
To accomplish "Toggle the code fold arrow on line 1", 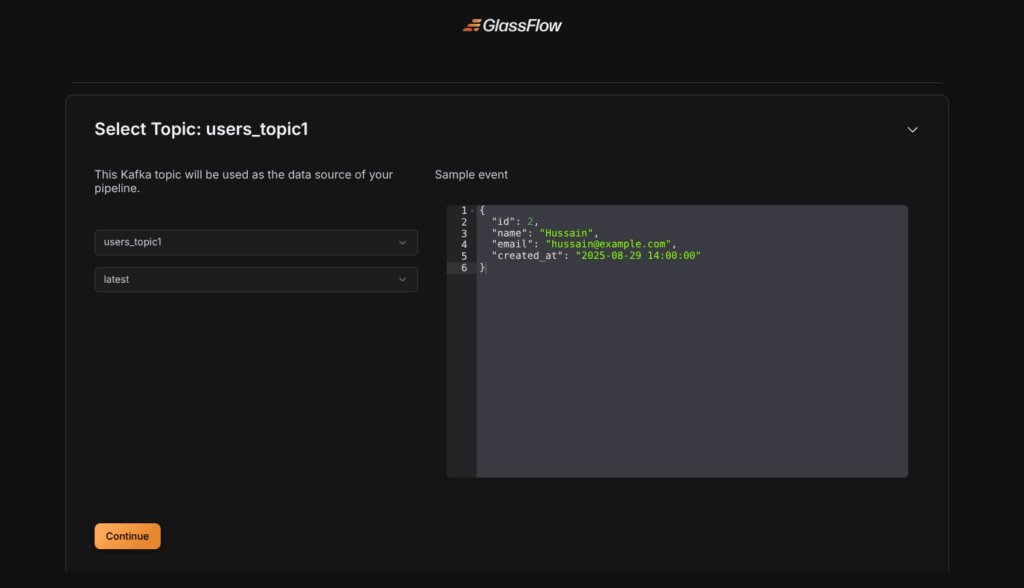I will pyautogui.click(x=473, y=210).
